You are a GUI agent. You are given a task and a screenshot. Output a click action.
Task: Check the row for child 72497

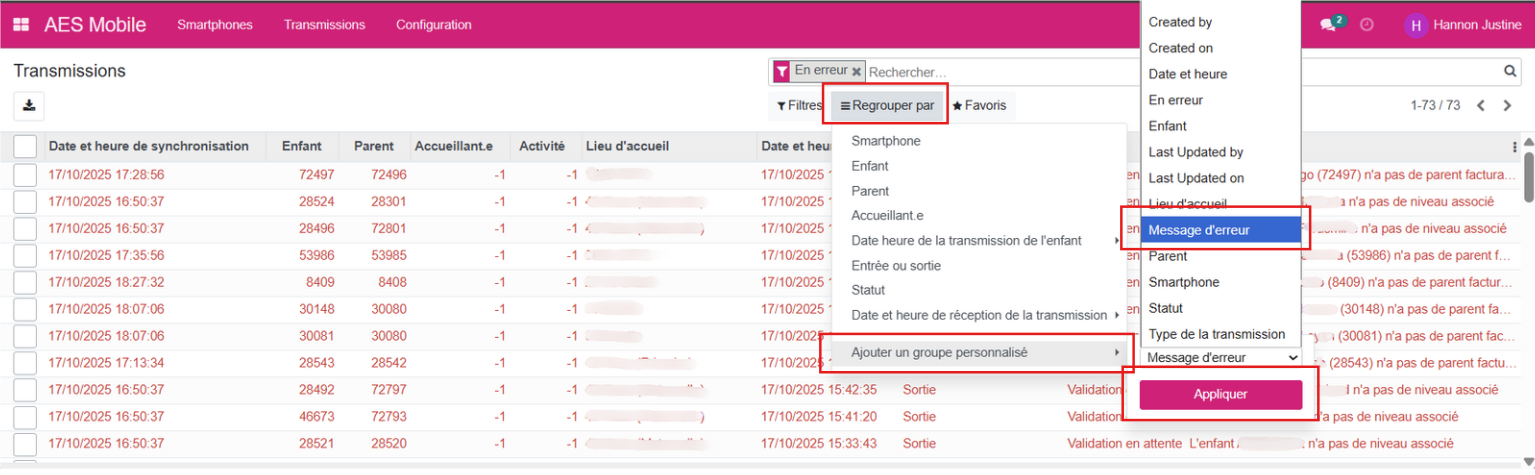pyautogui.click(x=25, y=175)
